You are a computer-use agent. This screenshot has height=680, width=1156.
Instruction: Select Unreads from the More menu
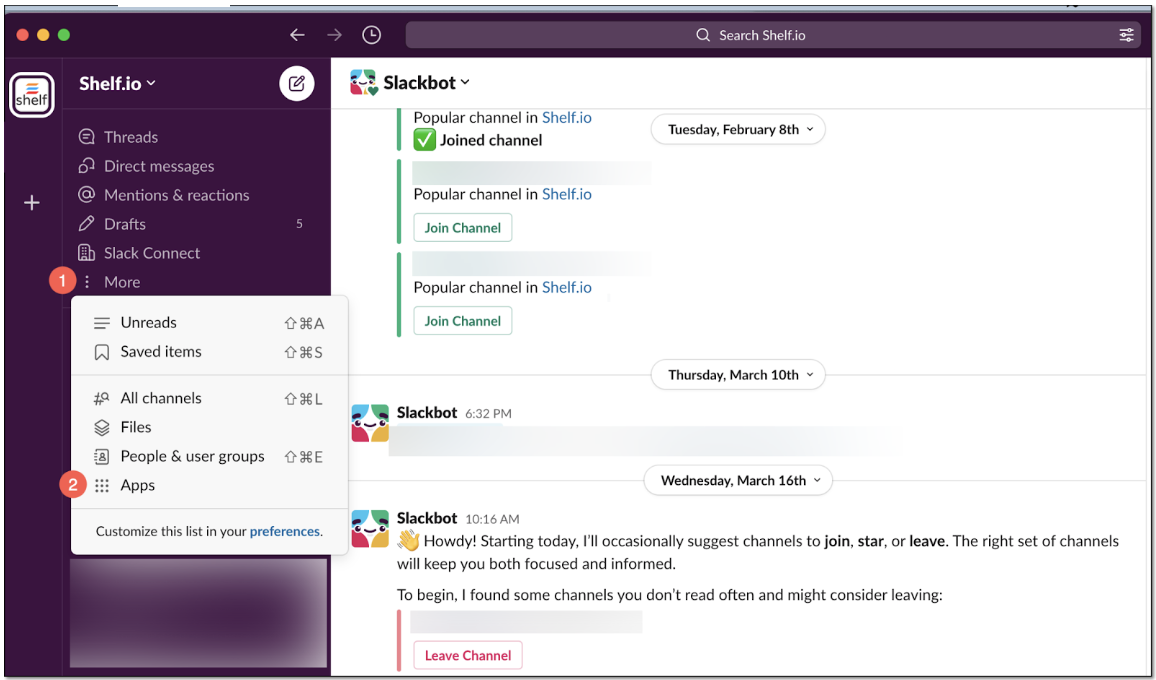point(209,323)
